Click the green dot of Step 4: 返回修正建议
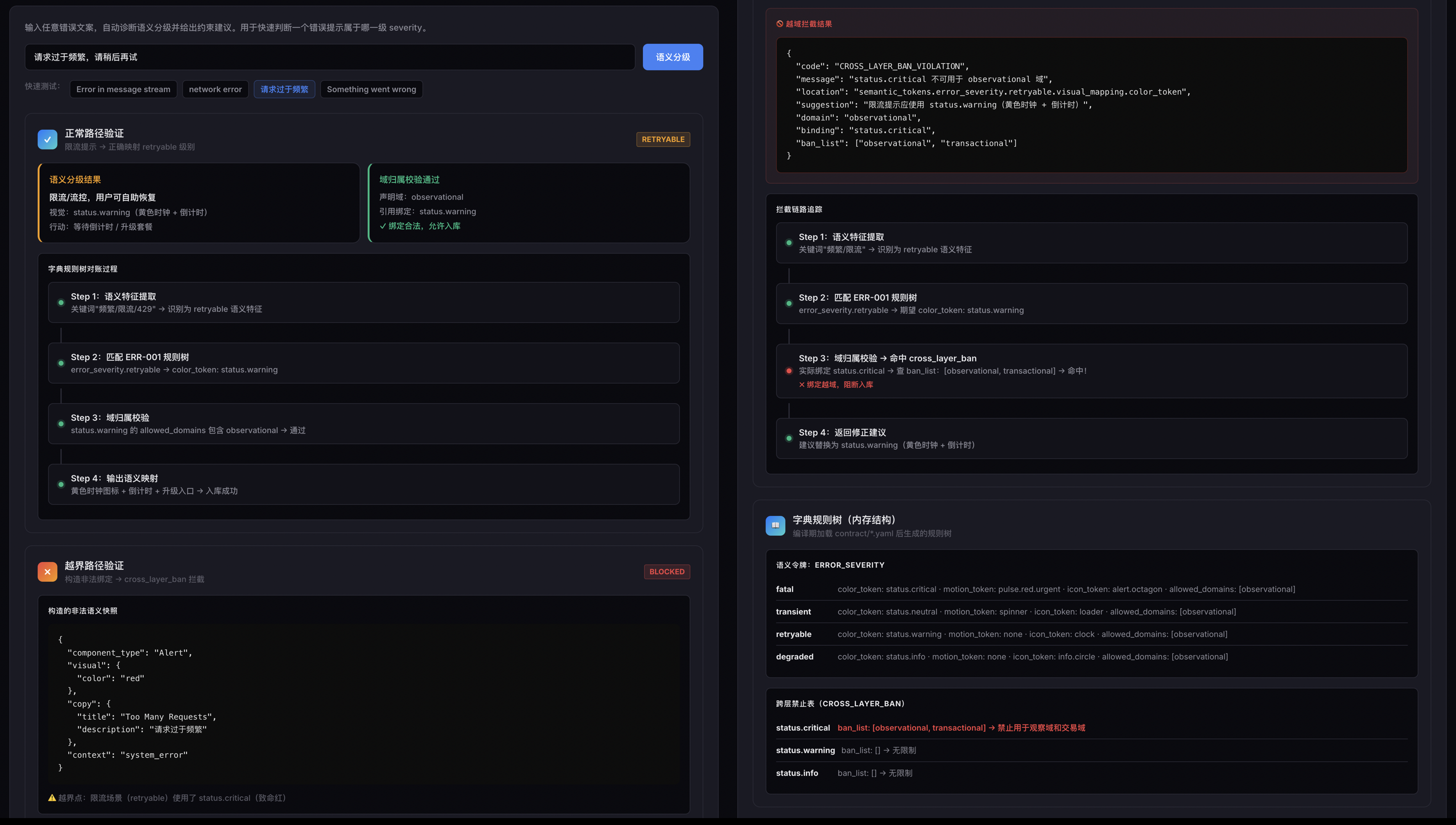The height and width of the screenshot is (825, 1456). click(x=788, y=438)
